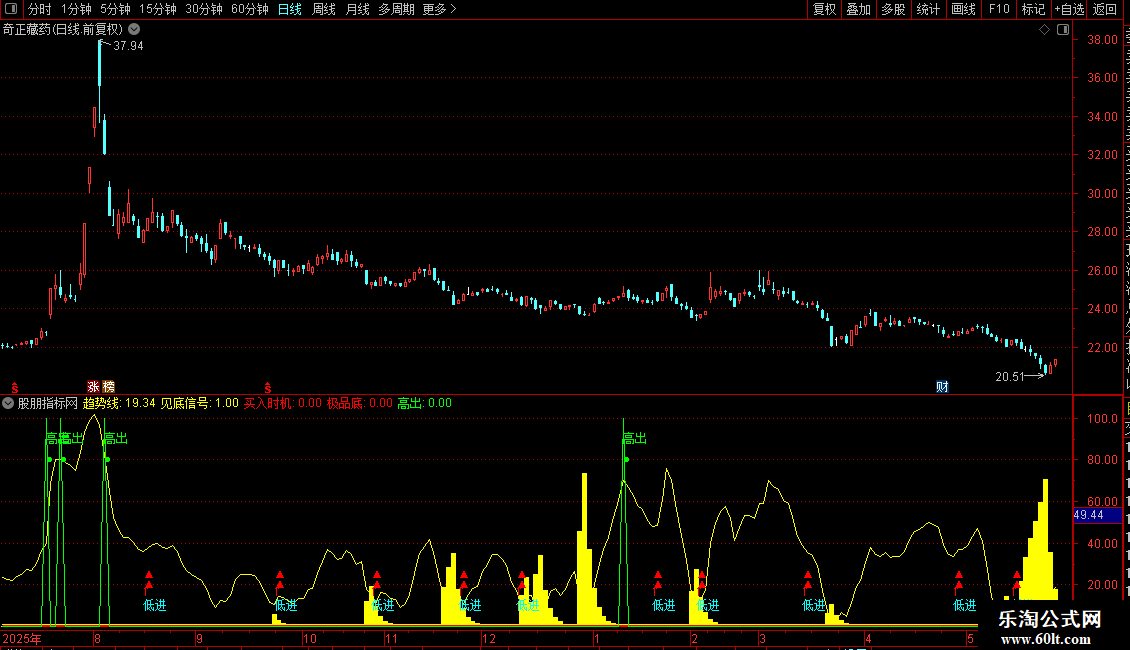Toggle the left panel icon in top bar
Screen dimensions: 1130x650
tap(11, 9)
